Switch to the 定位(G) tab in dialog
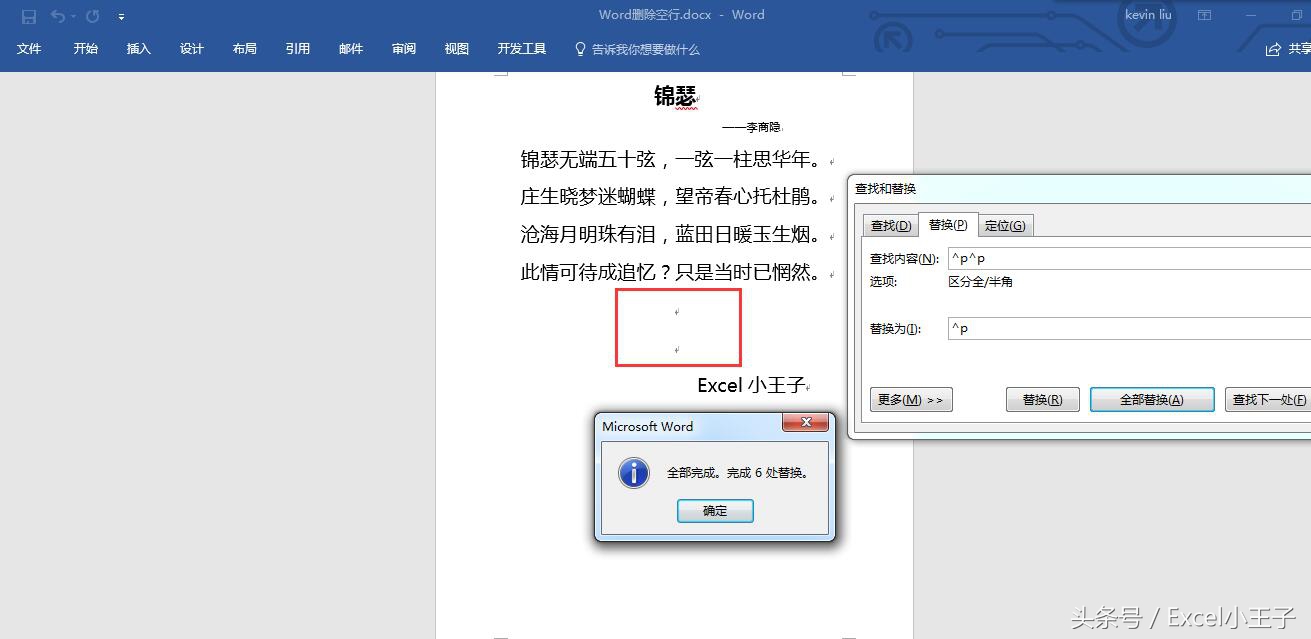Screen dimensions: 1311x639 (1004, 225)
